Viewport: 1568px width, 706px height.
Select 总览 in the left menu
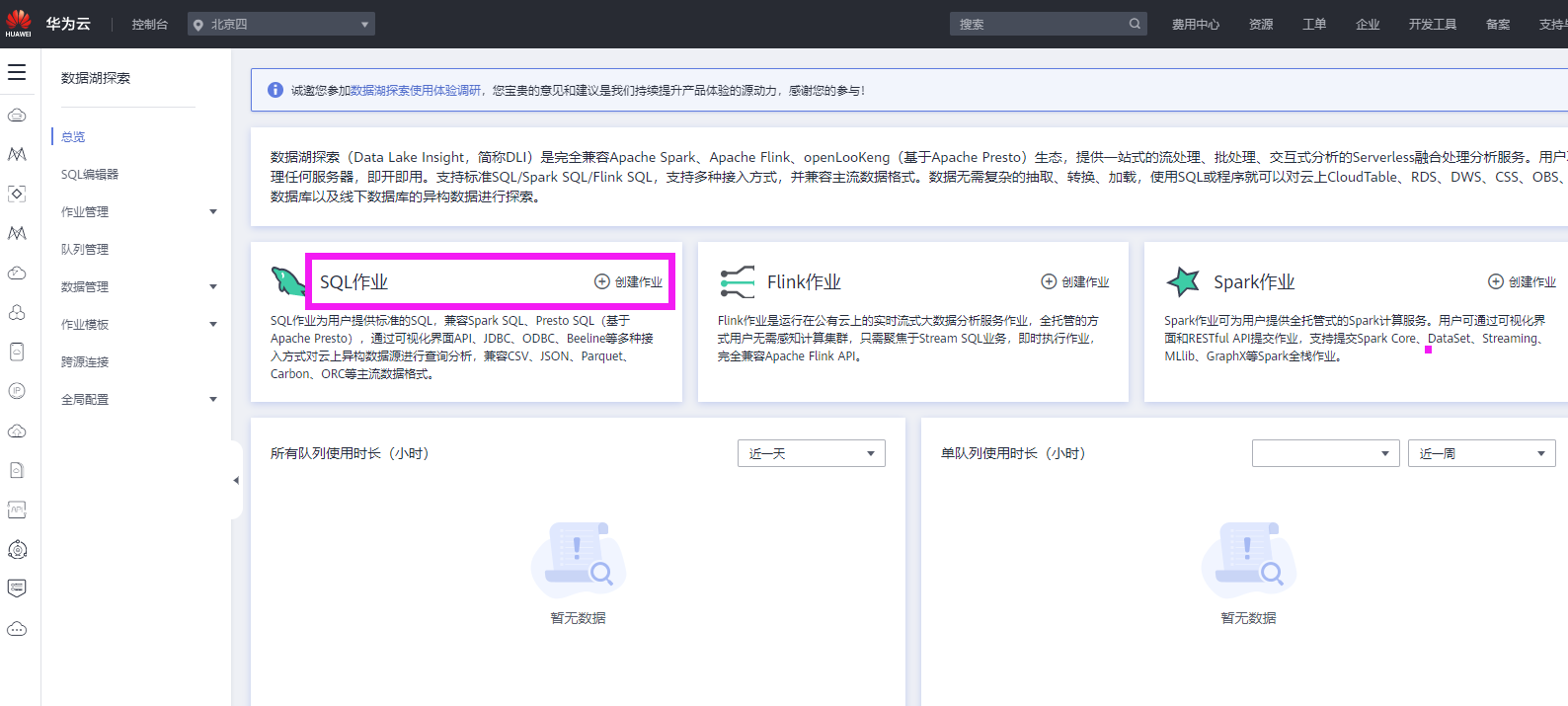click(73, 136)
